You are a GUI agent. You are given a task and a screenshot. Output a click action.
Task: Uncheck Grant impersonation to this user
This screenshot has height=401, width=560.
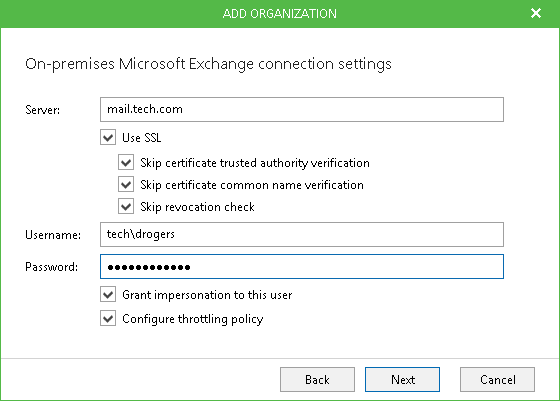(108, 295)
